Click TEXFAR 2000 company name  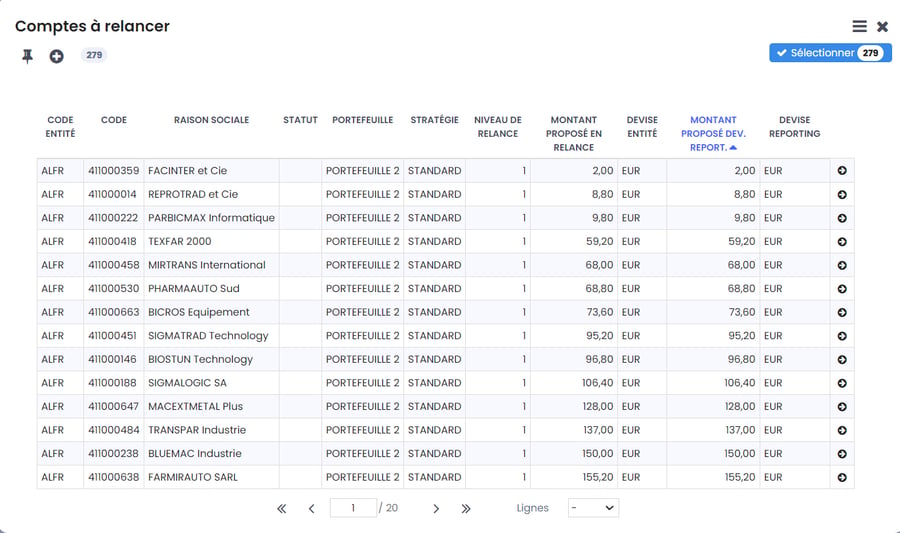click(180, 242)
